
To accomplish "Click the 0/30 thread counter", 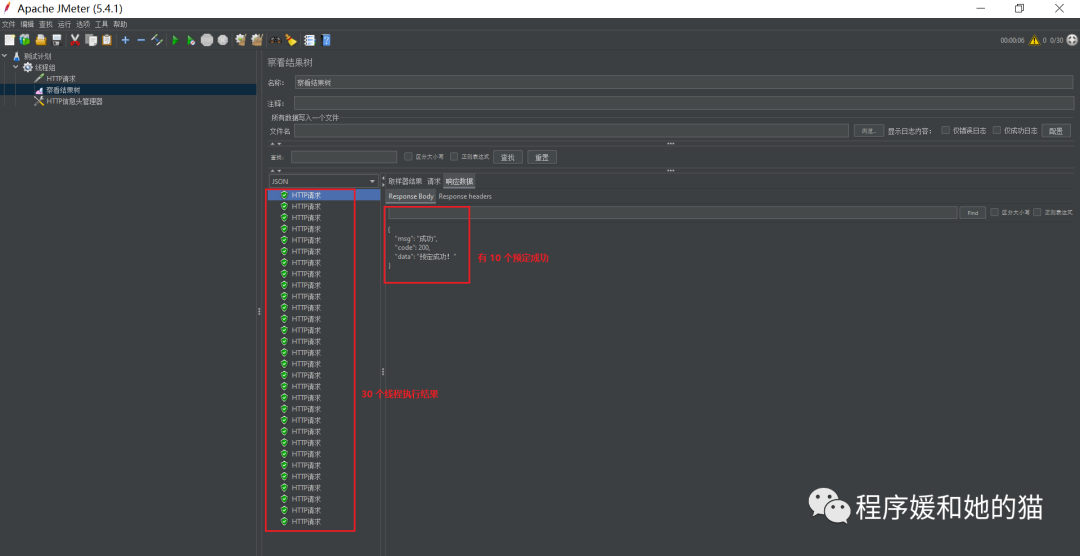I will pos(1057,41).
